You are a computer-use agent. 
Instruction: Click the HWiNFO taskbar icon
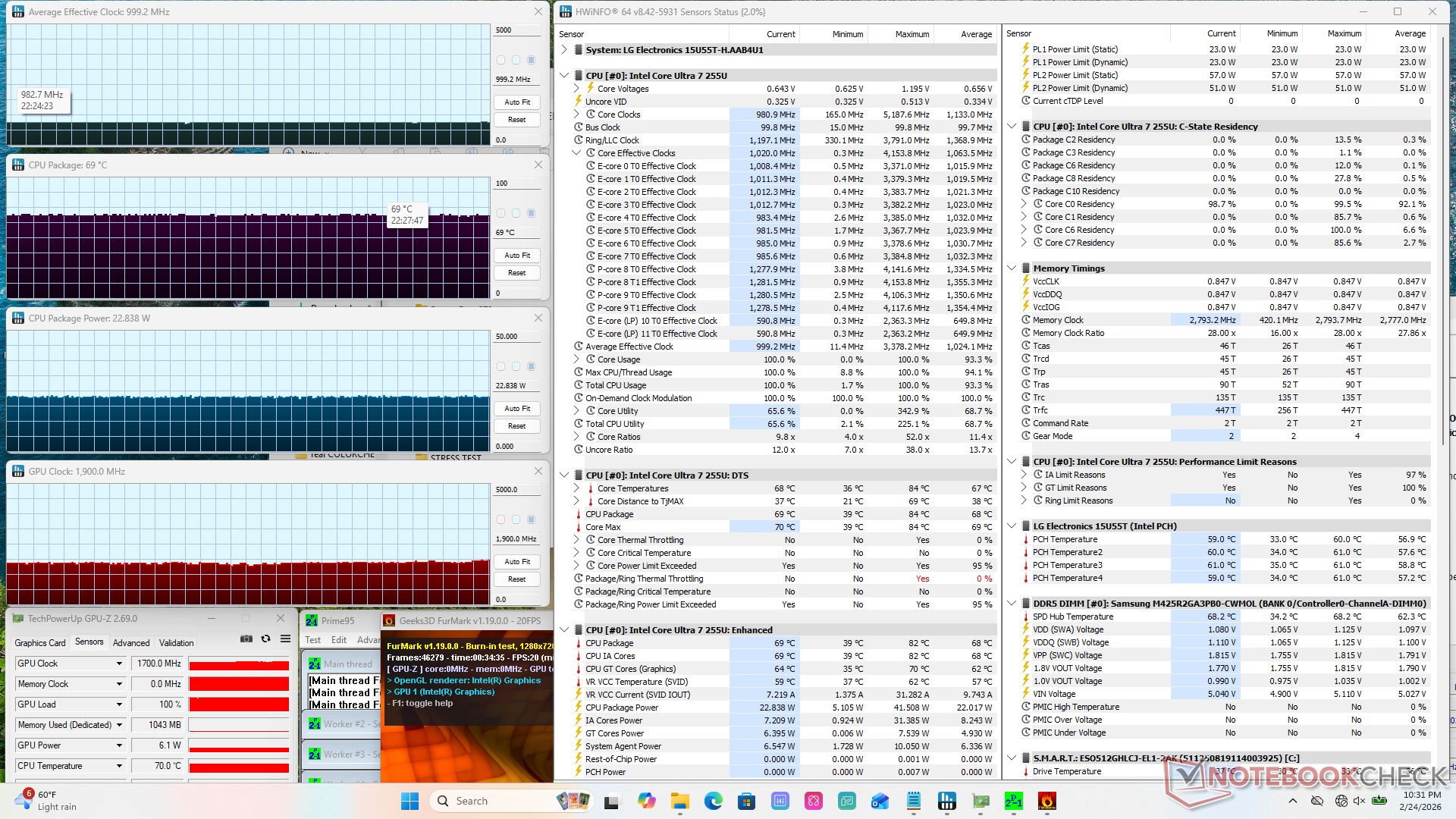[946, 801]
